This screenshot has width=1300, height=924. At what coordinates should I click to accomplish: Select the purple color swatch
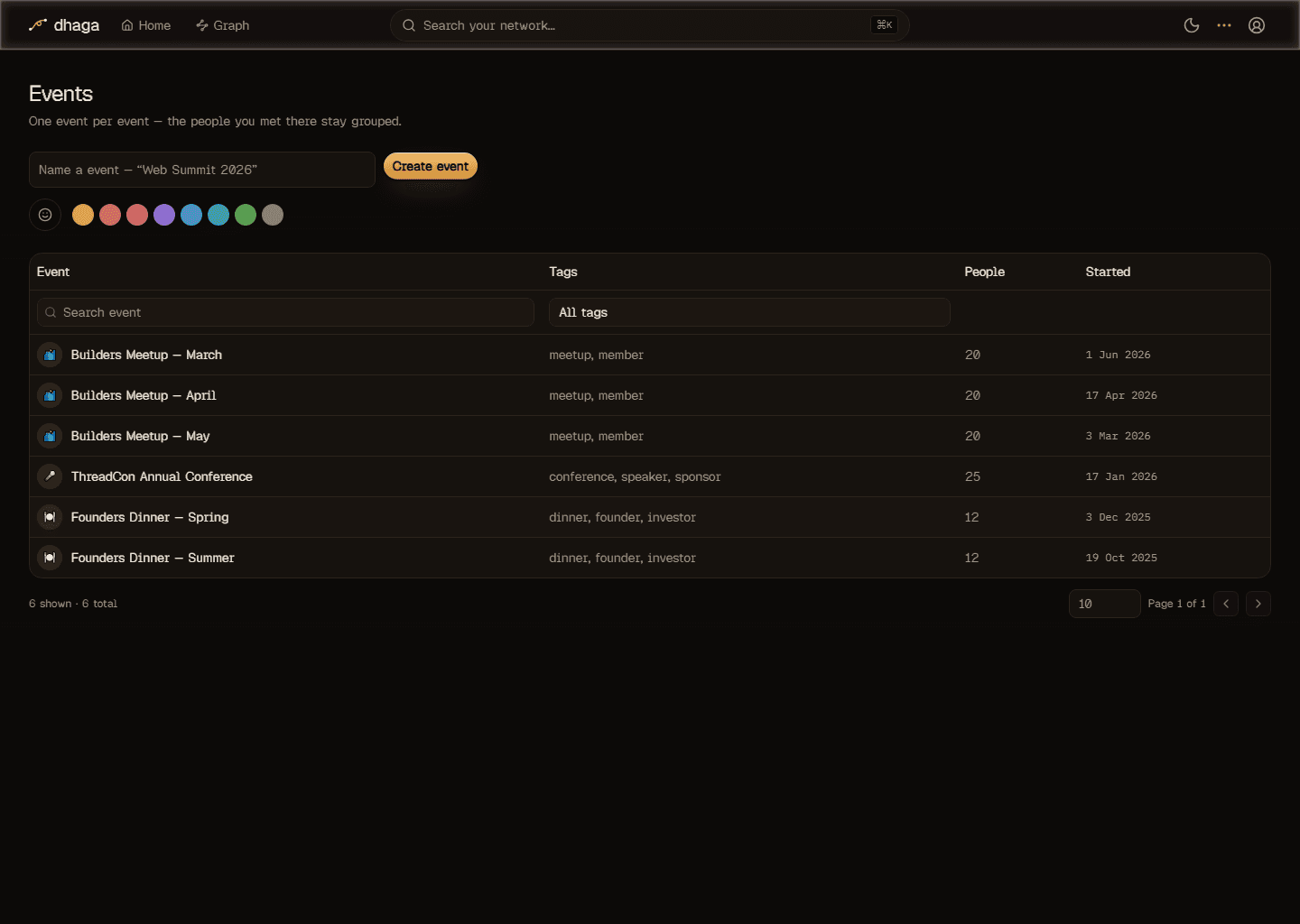[164, 215]
